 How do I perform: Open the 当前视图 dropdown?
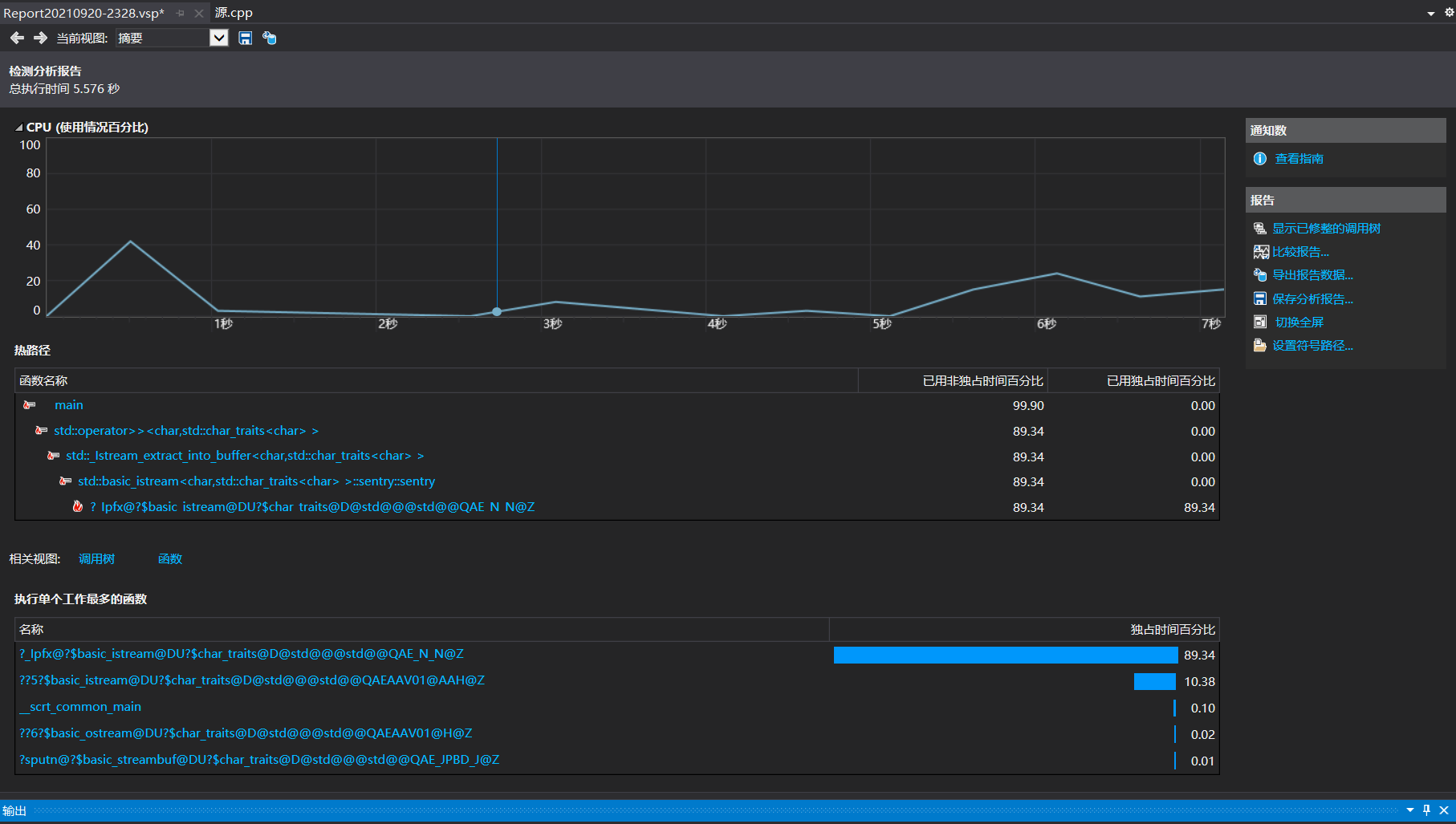218,38
